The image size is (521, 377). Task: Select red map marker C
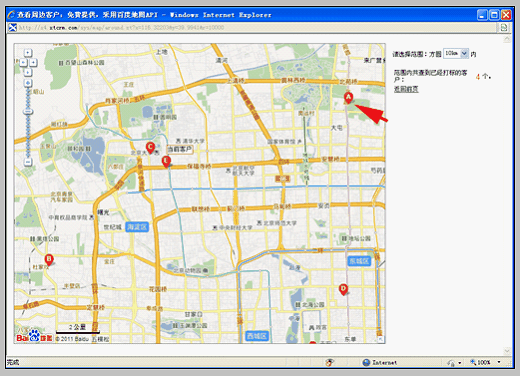click(150, 148)
